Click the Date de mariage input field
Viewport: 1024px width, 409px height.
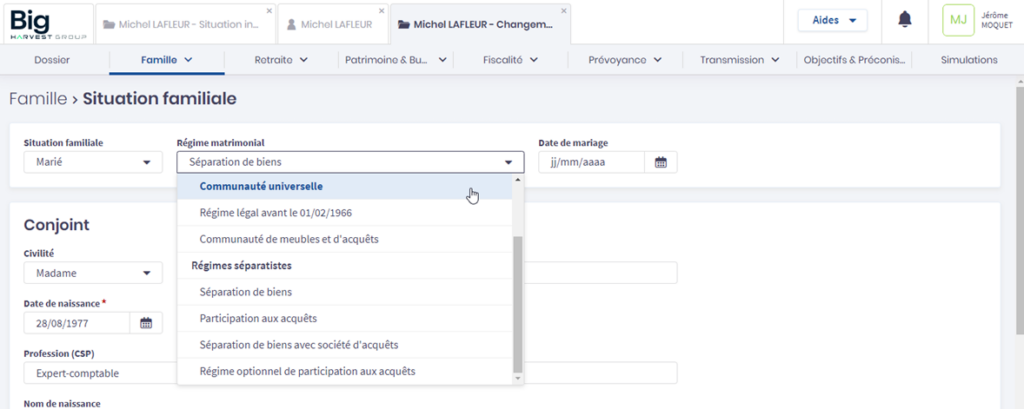(590, 162)
